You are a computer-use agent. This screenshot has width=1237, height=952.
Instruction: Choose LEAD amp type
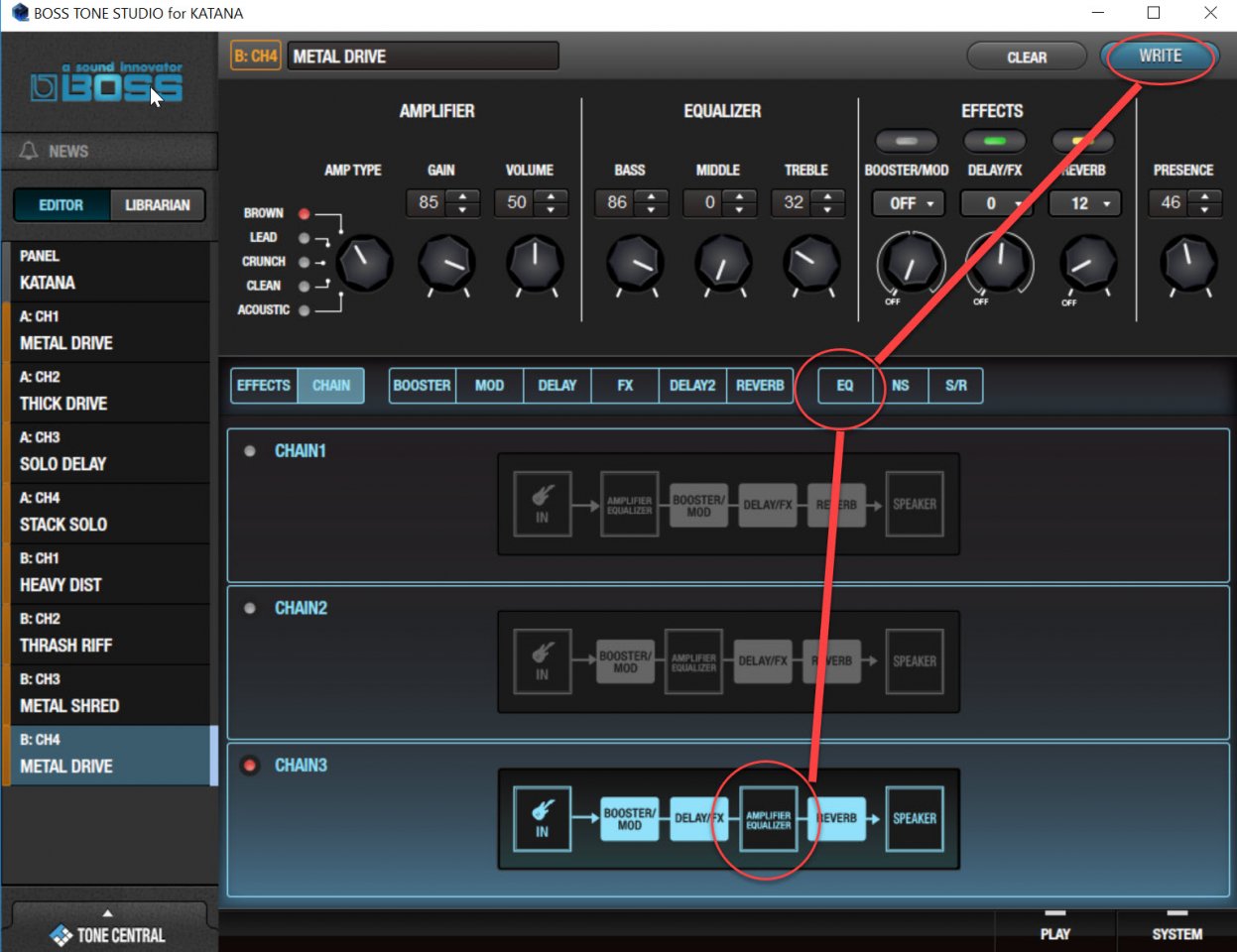[305, 238]
